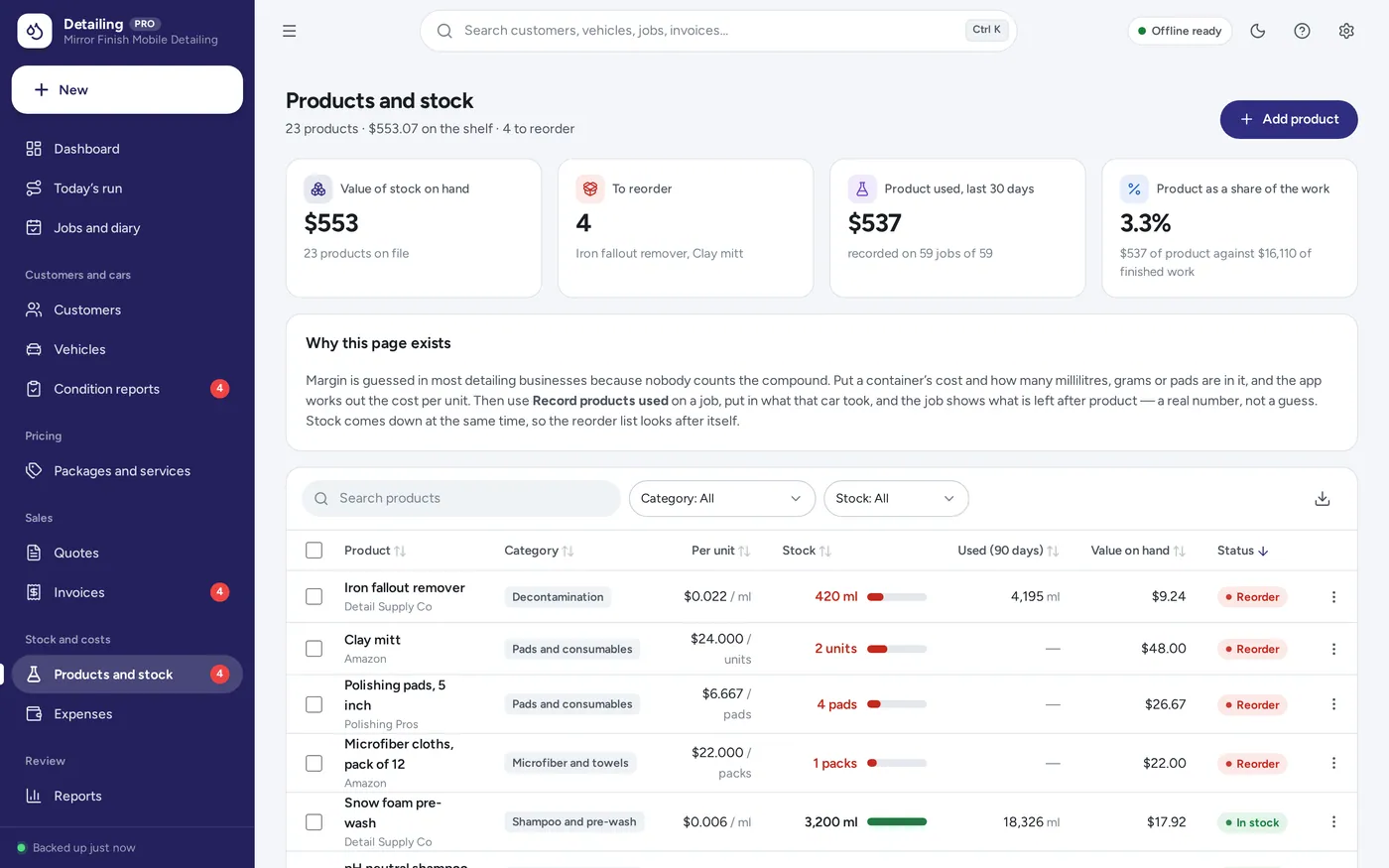This screenshot has height=868, width=1389.
Task: Click stock level bar for Snow foam pre-wash
Action: (x=897, y=822)
